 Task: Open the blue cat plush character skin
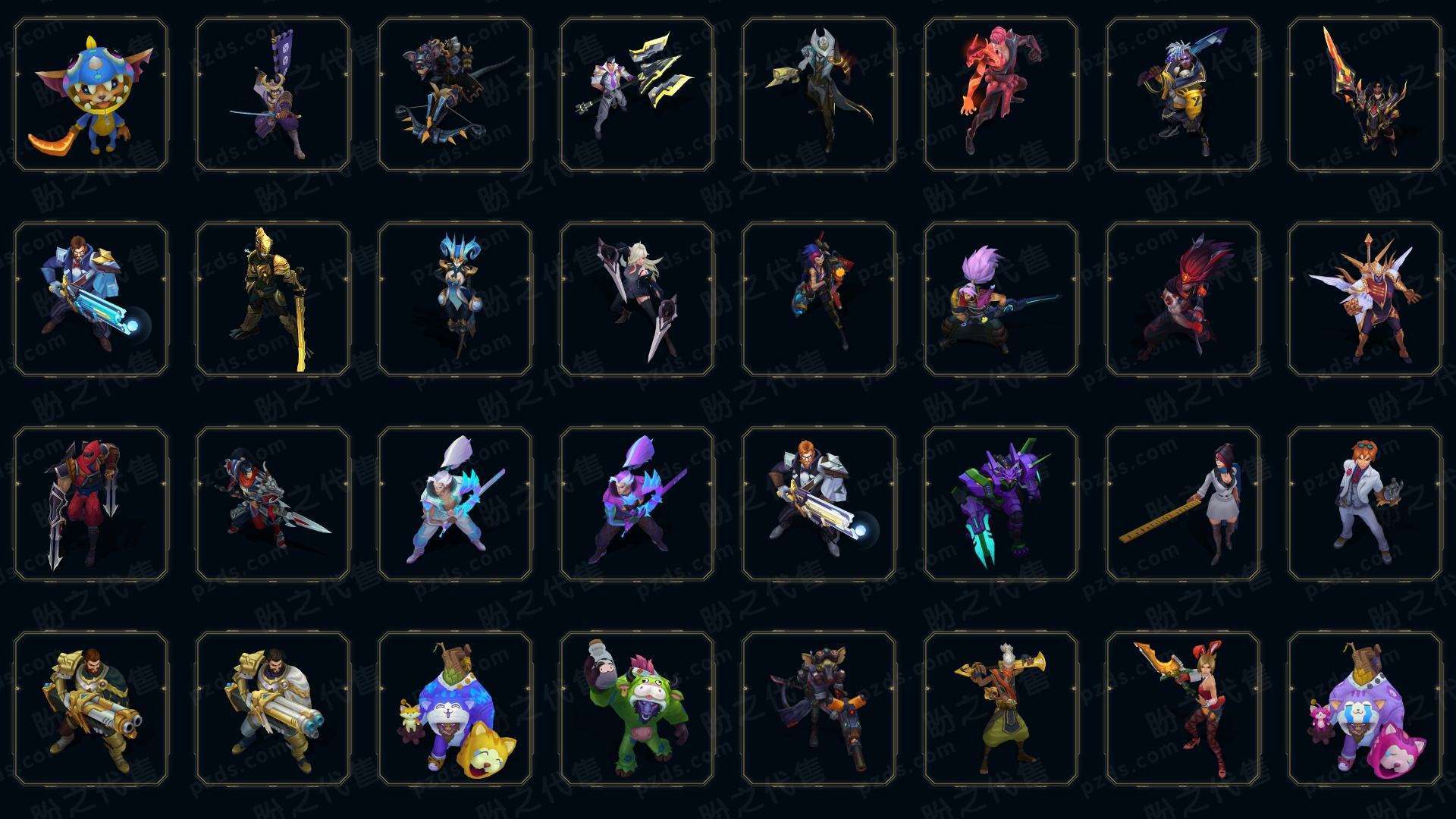455,708
